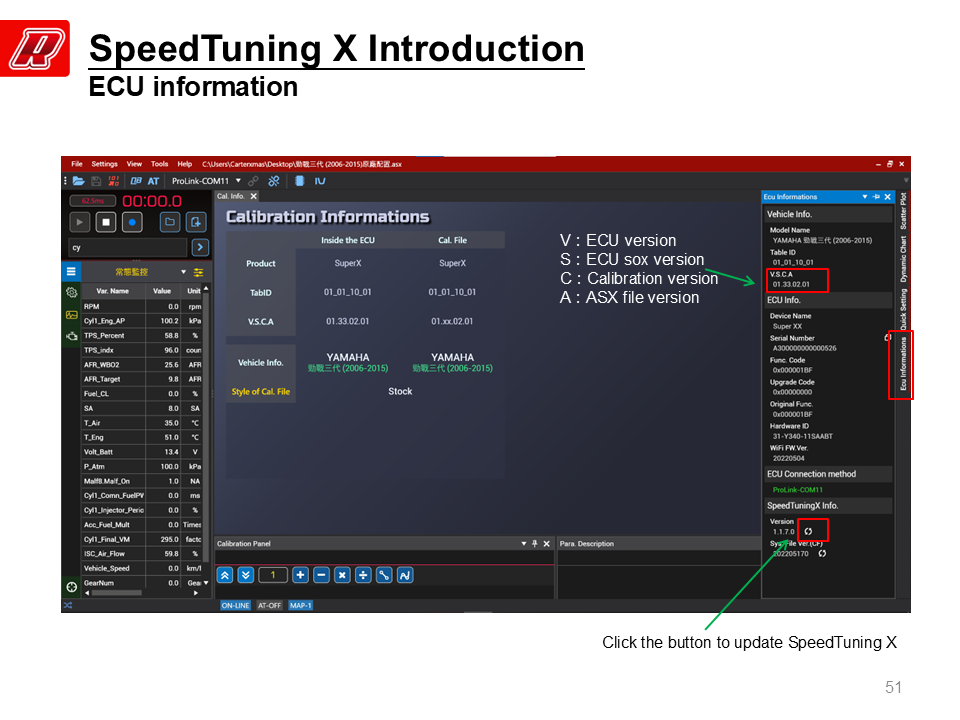Click update icon next to Version 1.1.7.0

[x=808, y=531]
